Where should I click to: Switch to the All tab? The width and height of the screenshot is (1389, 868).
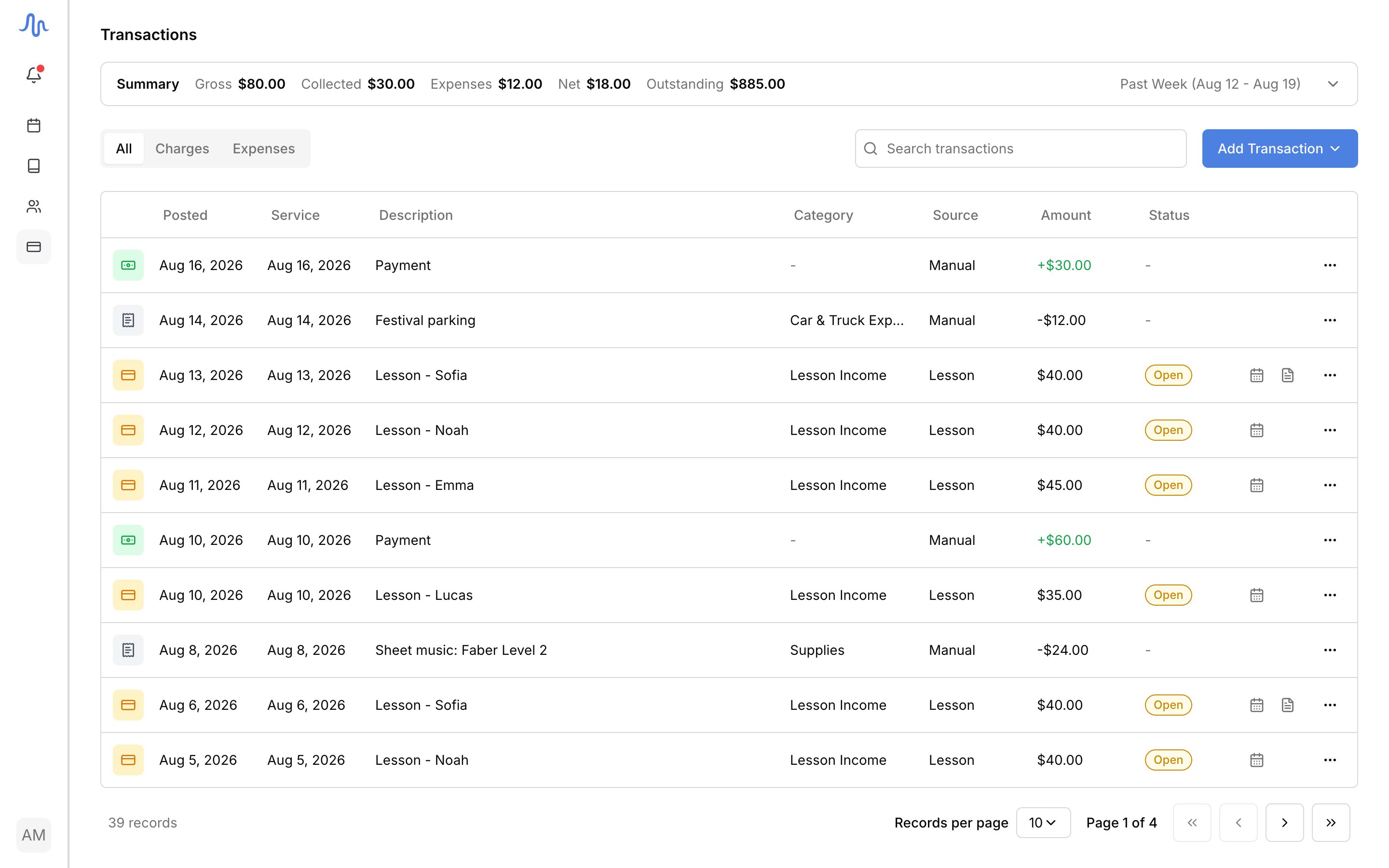(x=124, y=149)
